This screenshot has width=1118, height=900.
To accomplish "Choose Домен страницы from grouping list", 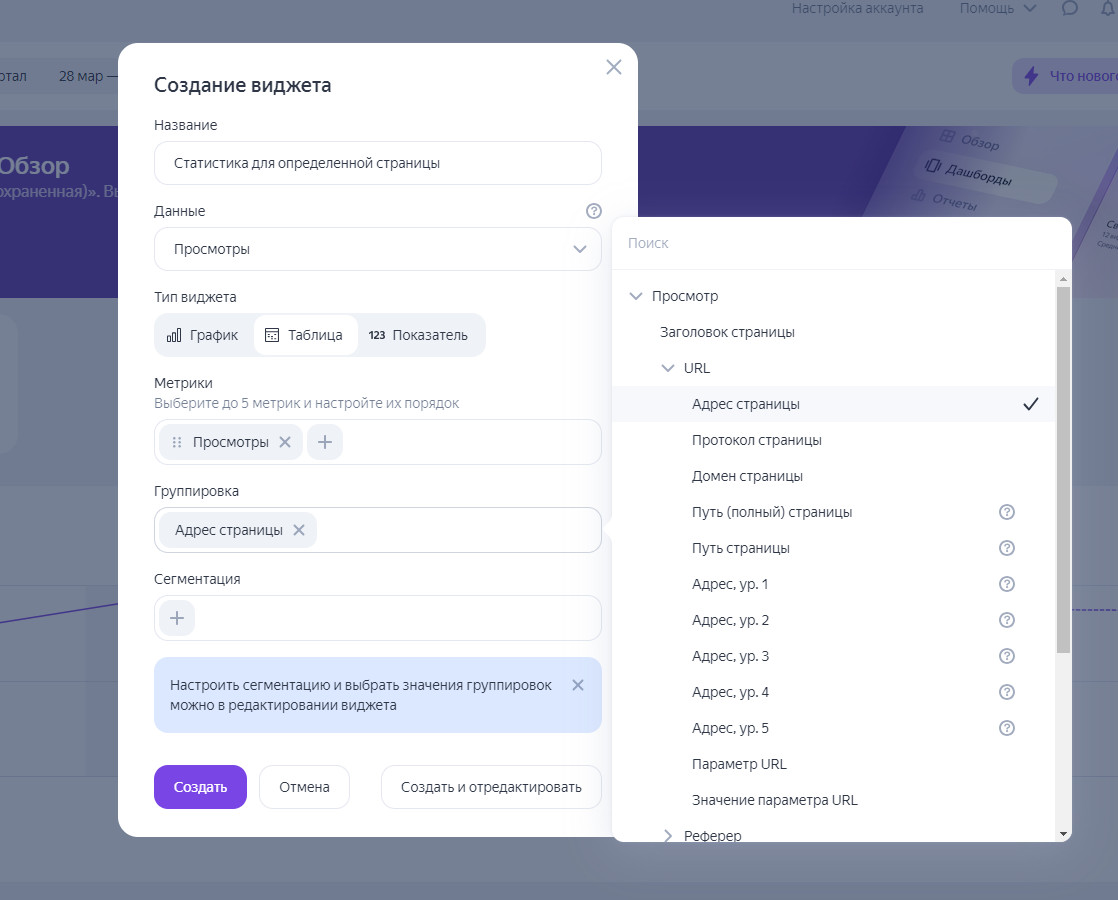I will 747,476.
